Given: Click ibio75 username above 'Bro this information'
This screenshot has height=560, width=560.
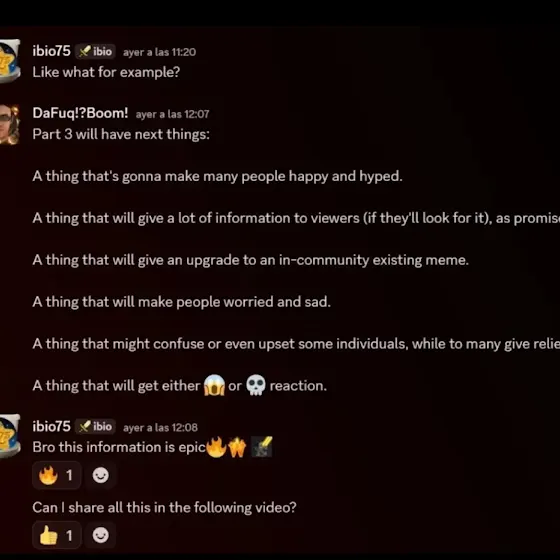Looking at the screenshot, I should [51, 426].
